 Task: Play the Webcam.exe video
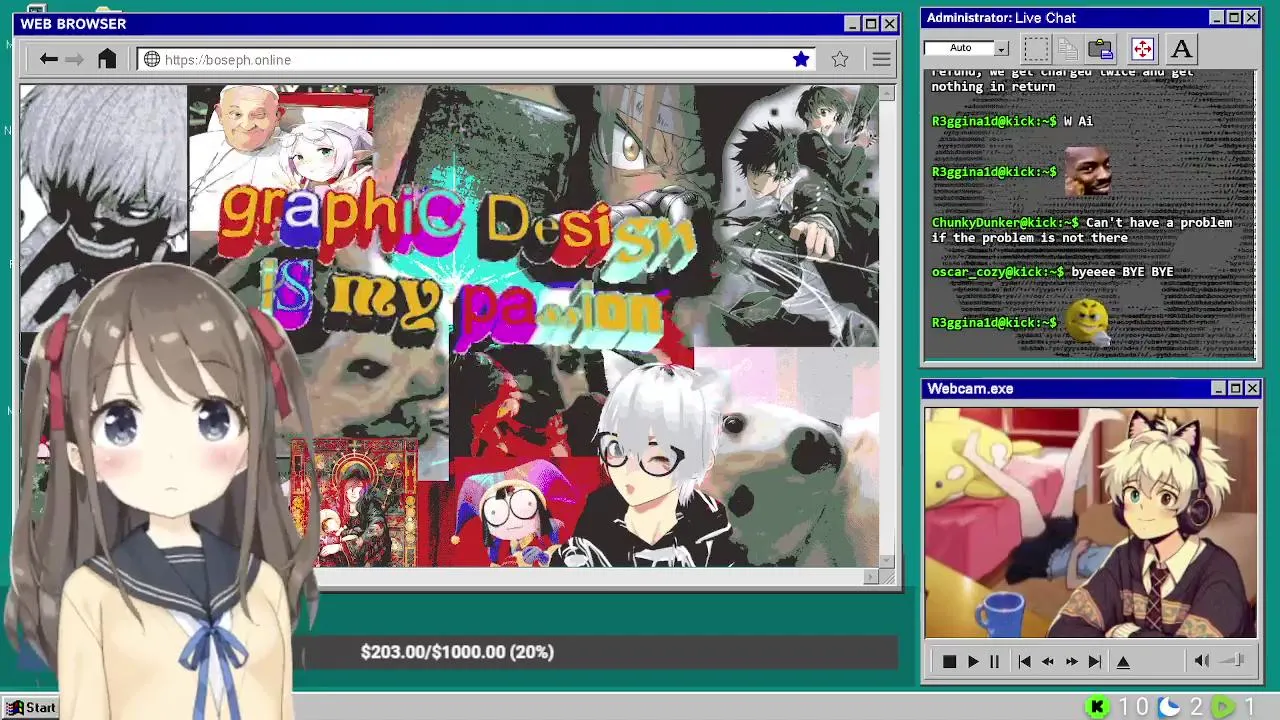(x=973, y=662)
